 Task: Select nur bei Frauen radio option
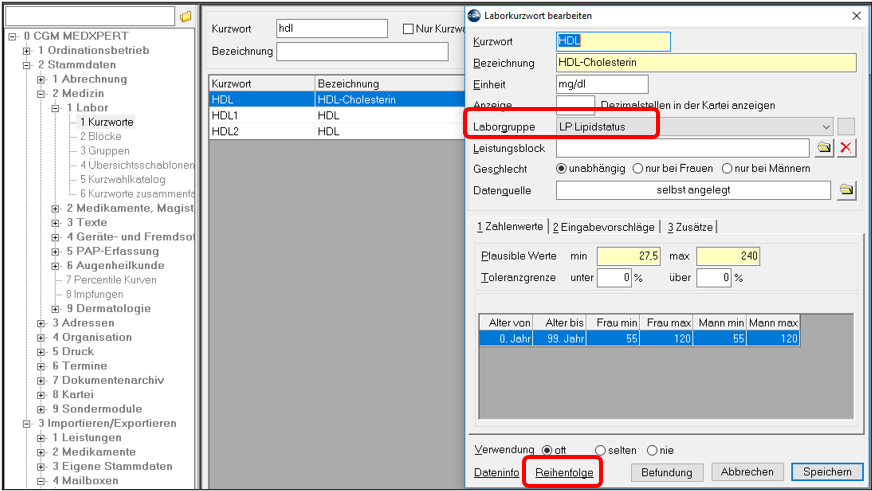(x=638, y=168)
